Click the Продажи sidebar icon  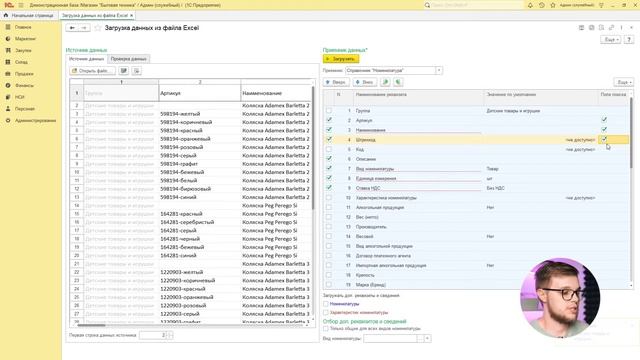coord(8,74)
